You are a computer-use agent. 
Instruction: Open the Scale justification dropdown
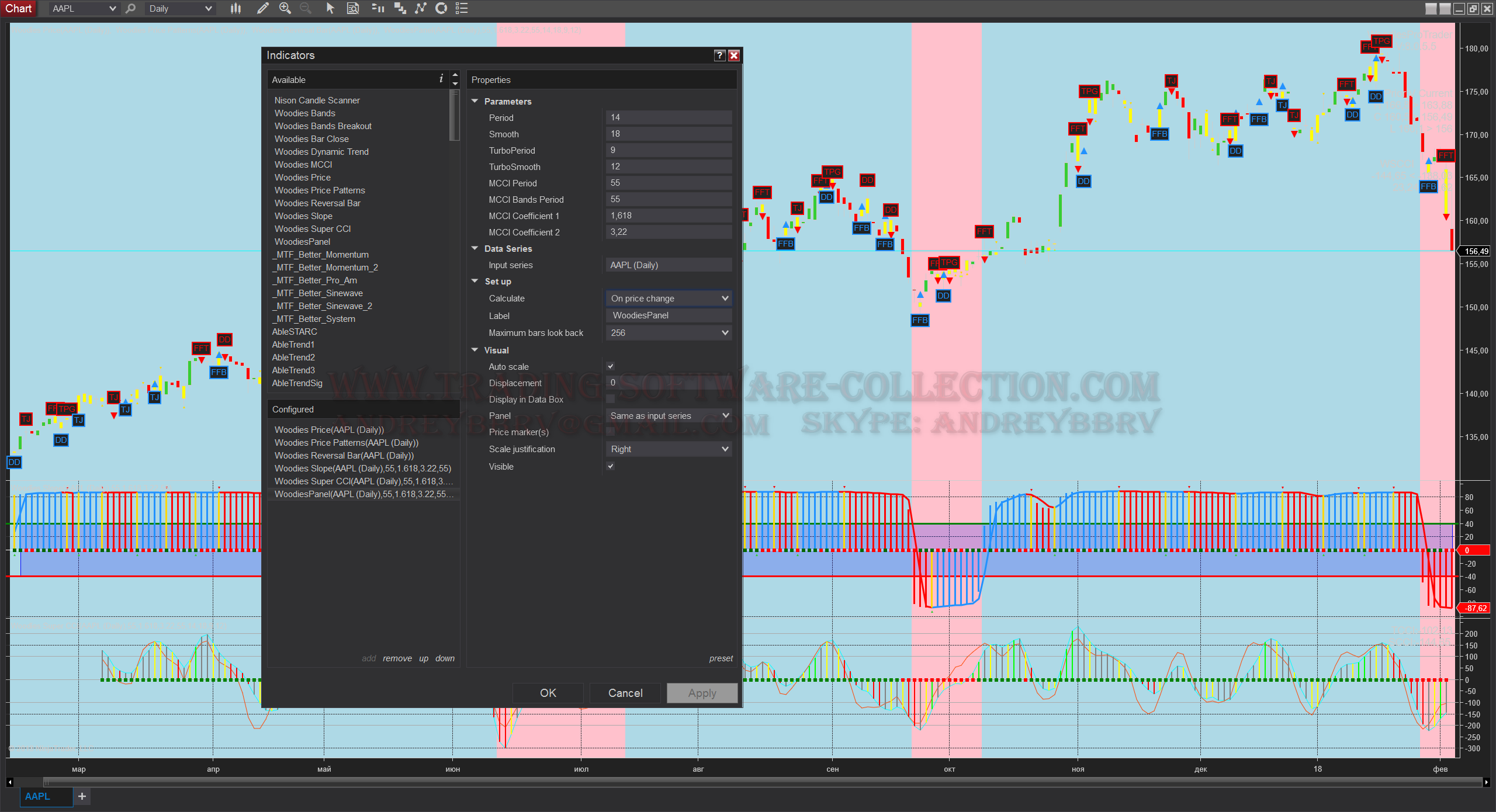[669, 449]
